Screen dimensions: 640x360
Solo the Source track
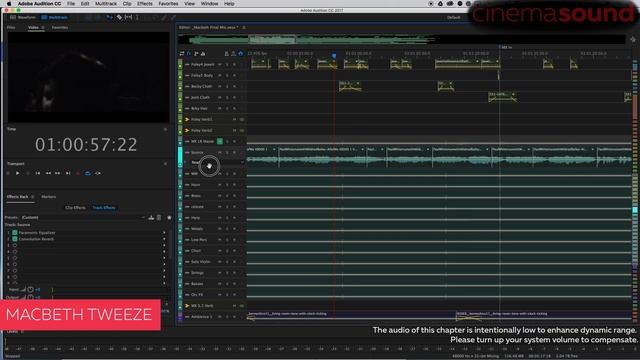[227, 152]
